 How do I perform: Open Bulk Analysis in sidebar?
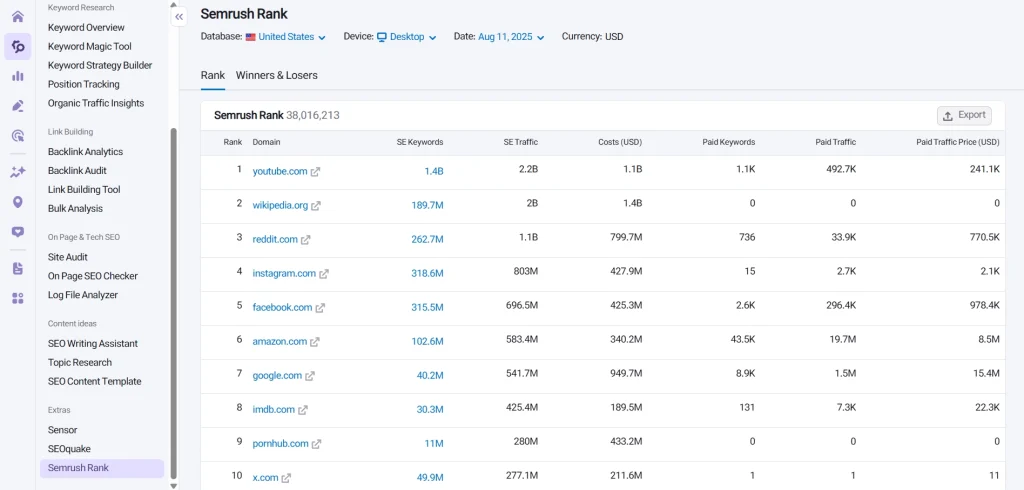click(75, 208)
